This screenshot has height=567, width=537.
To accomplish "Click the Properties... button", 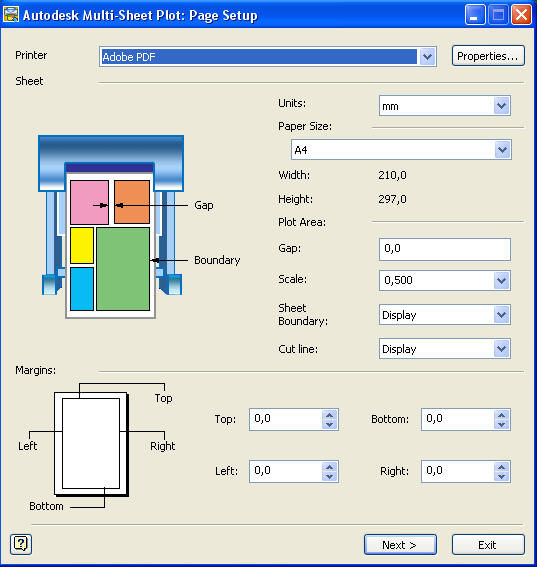I will tap(488, 56).
